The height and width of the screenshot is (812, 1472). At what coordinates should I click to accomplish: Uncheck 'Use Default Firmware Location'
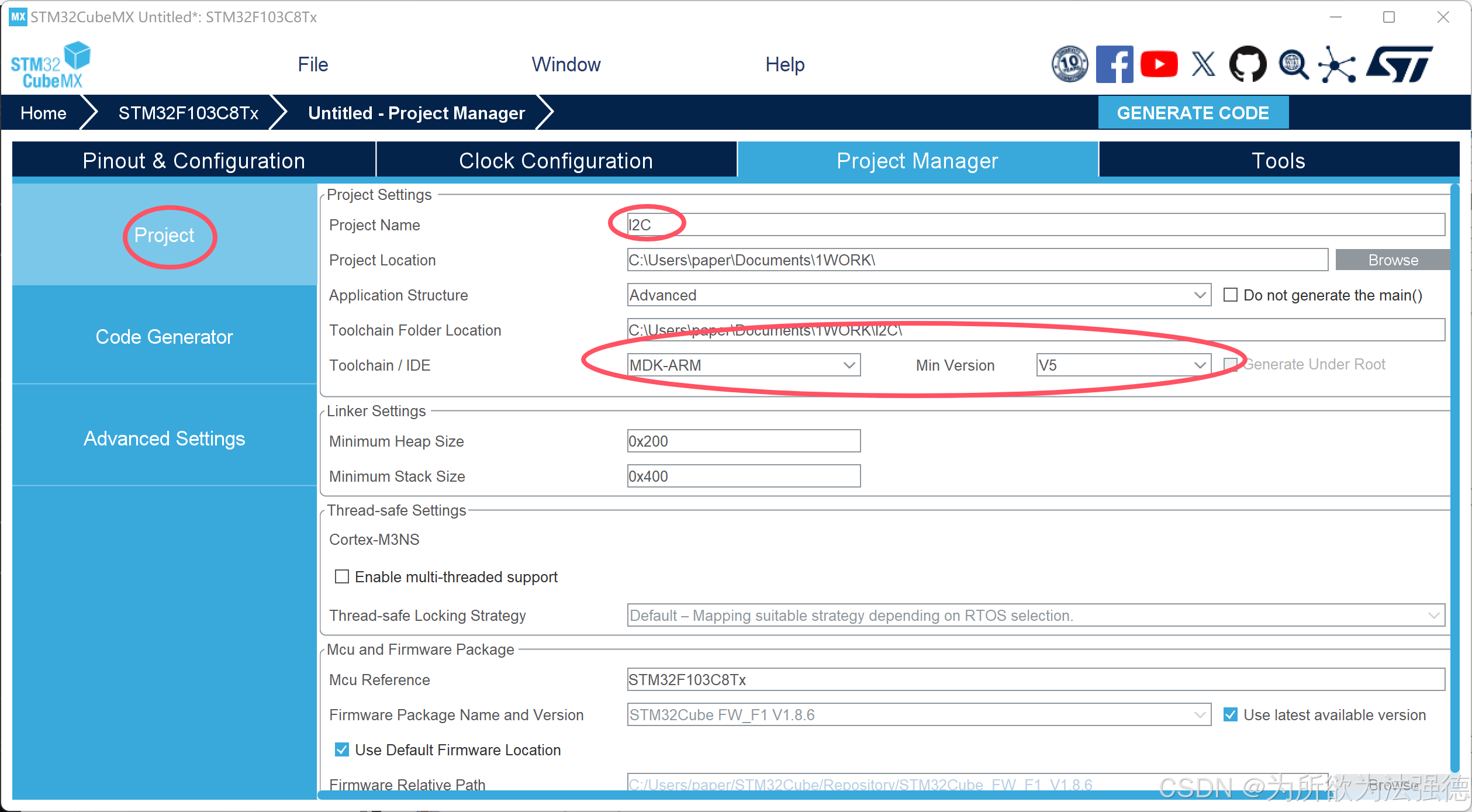341,749
